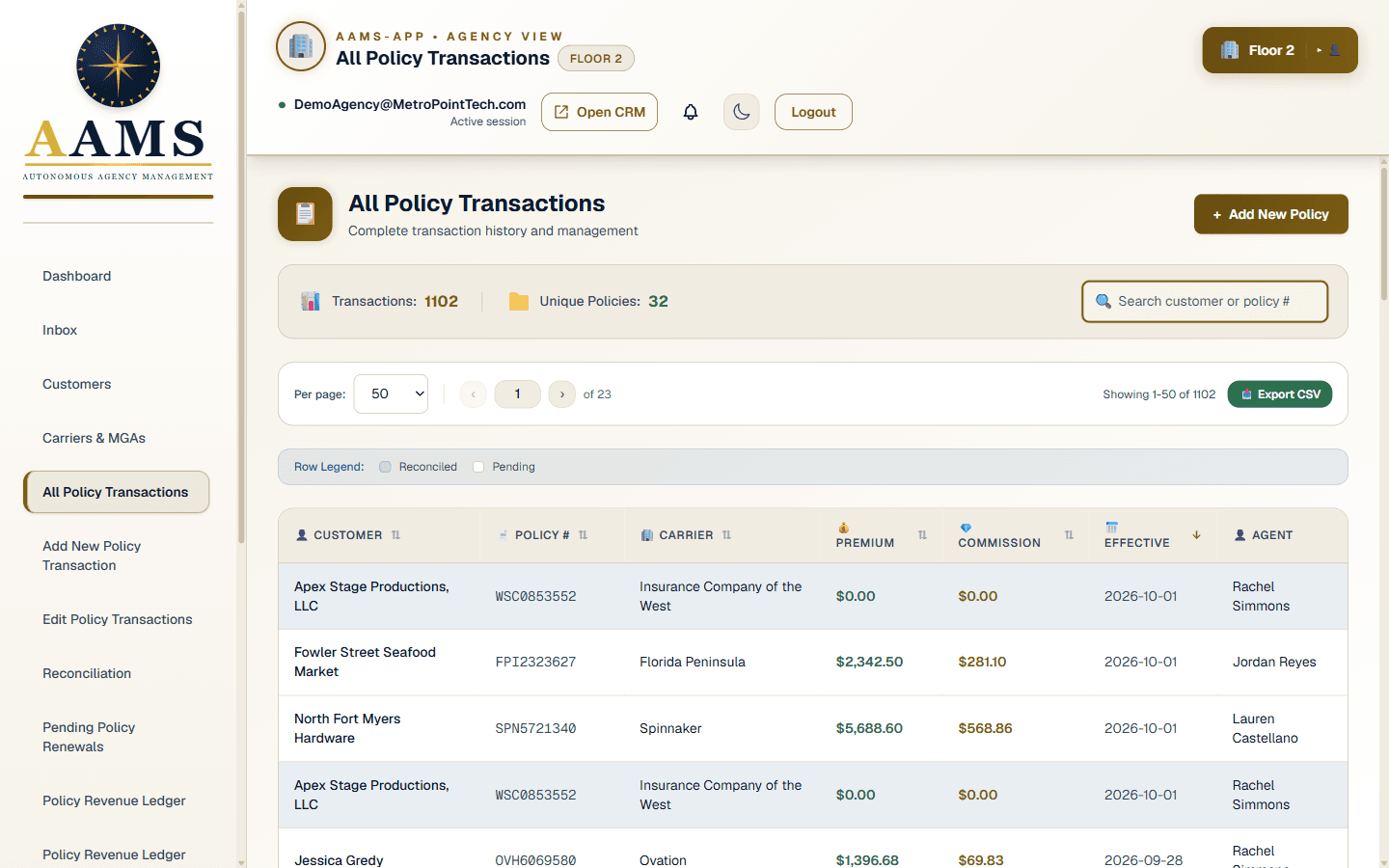
Task: Click the search customer or policy field
Action: pyautogui.click(x=1205, y=301)
